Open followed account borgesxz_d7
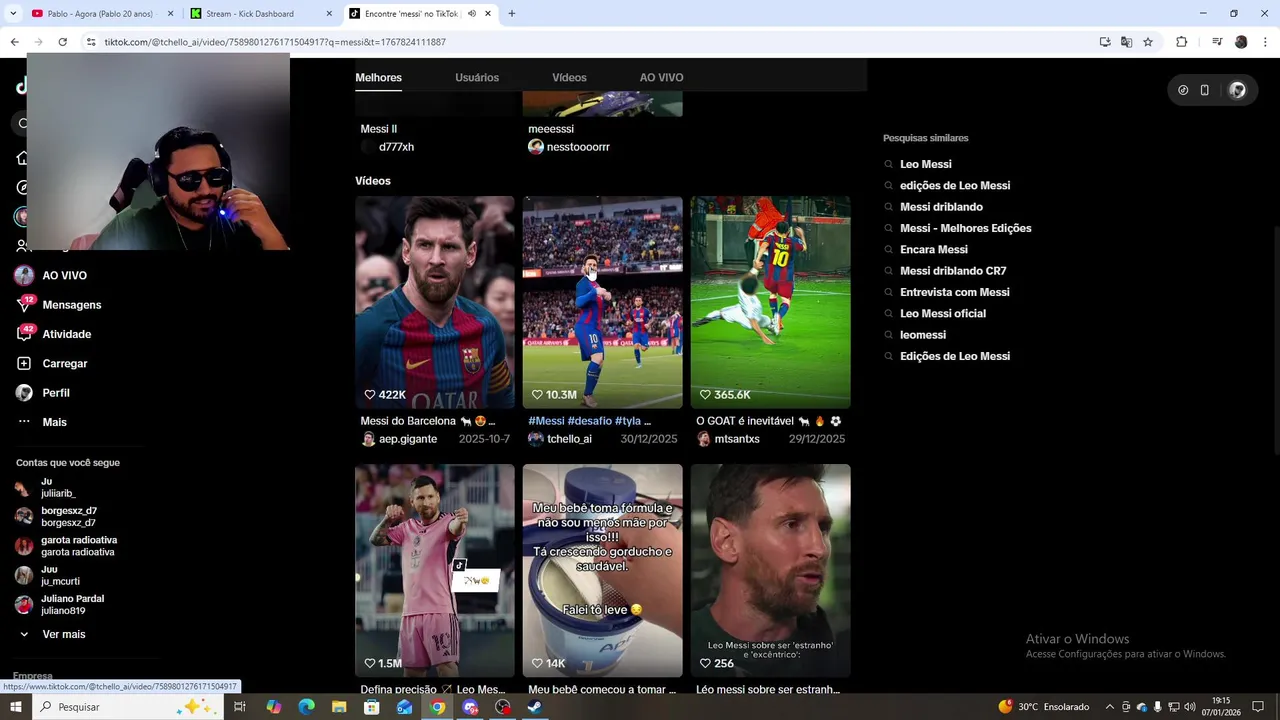The image size is (1280, 720). 69,517
